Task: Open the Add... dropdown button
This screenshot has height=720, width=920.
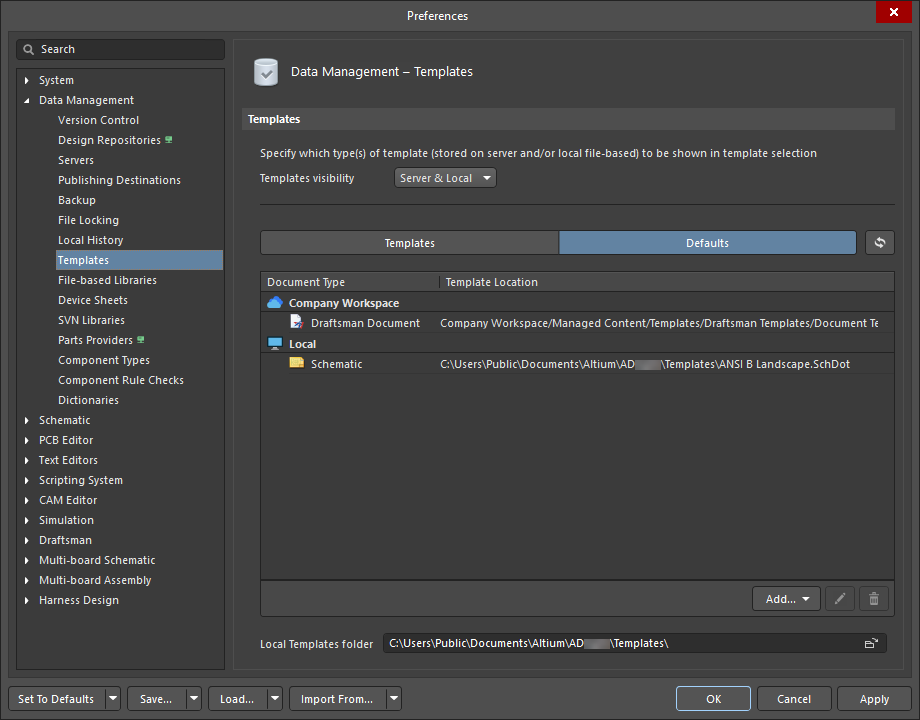Action: click(x=786, y=599)
